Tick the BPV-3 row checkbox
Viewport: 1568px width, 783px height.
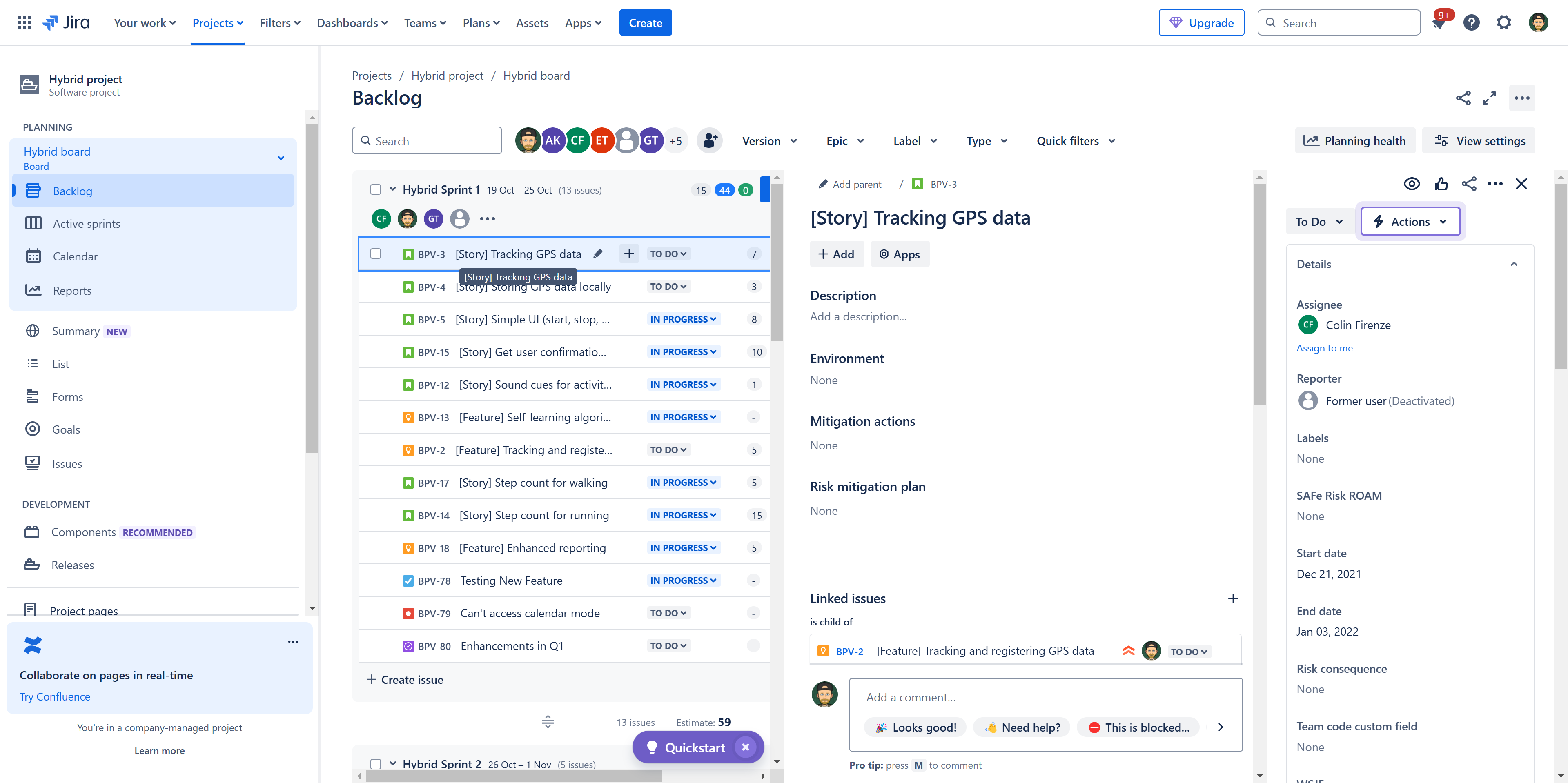tap(376, 254)
